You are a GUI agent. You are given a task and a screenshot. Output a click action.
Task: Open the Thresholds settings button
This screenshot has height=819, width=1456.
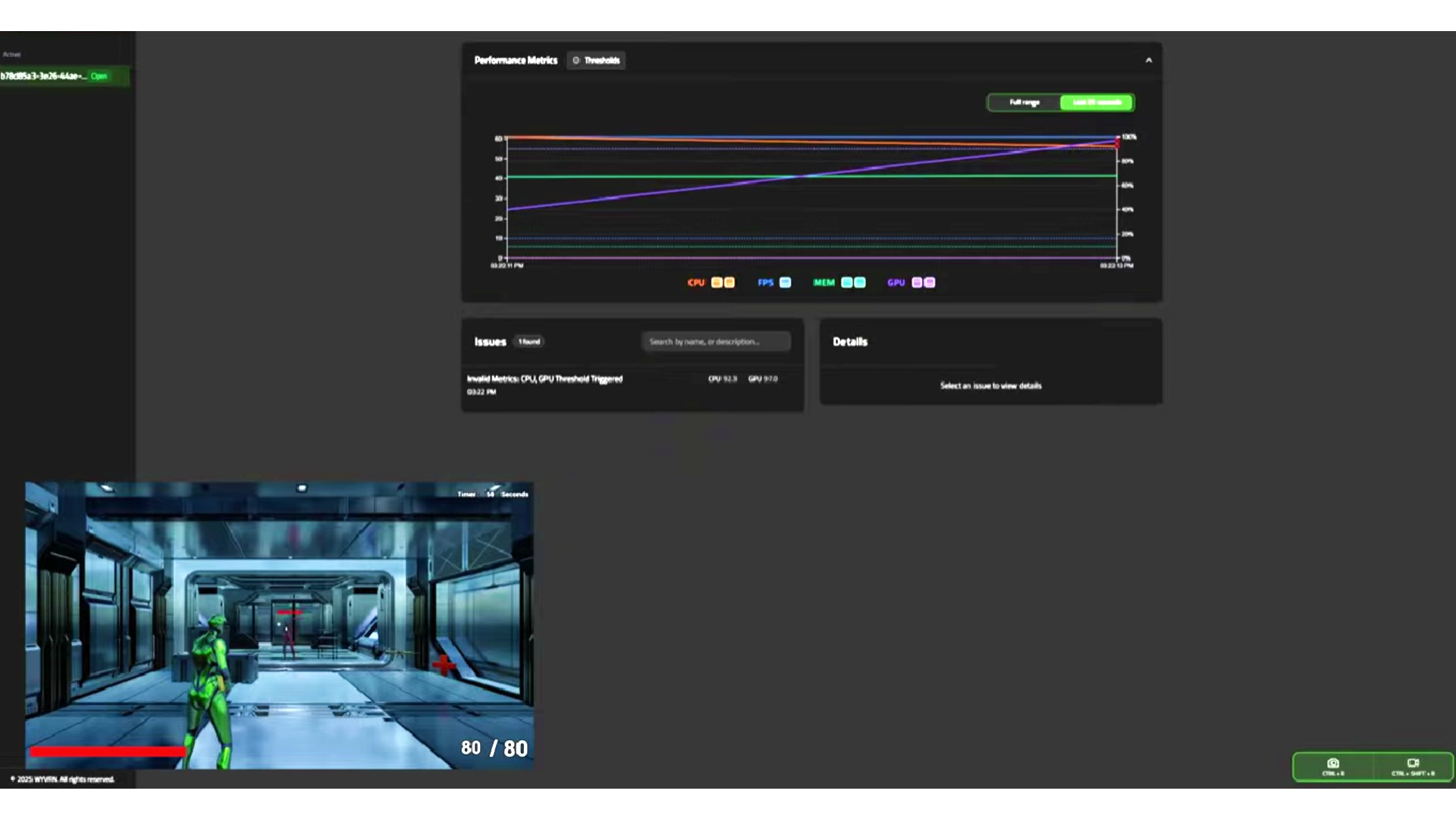point(596,61)
